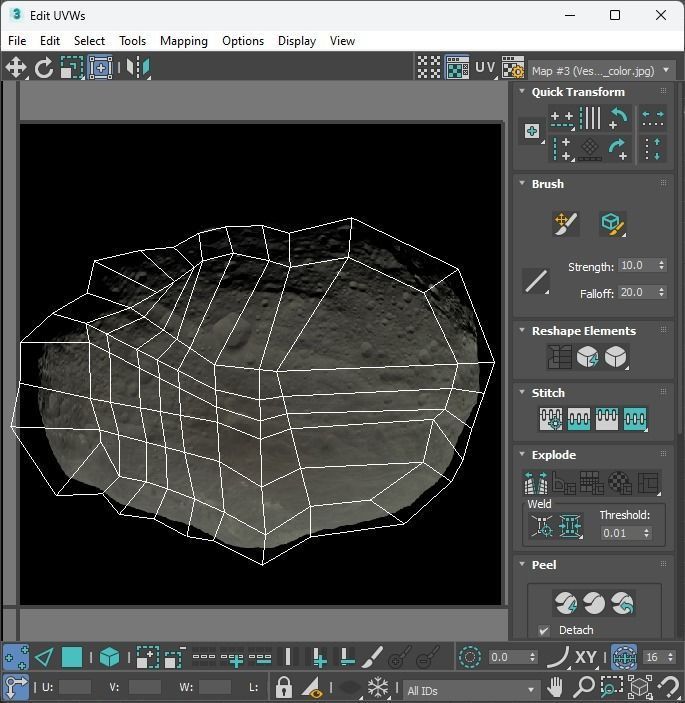The image size is (685, 703).
Task: Select the Relax brush icon
Action: [x=612, y=223]
